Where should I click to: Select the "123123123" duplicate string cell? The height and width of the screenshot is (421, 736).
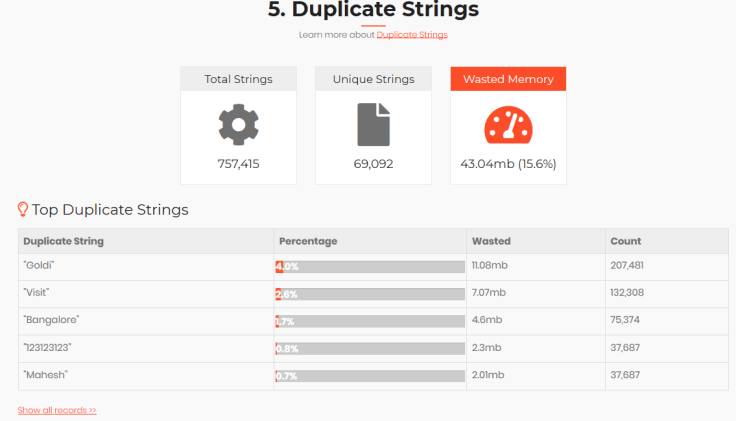(146, 348)
